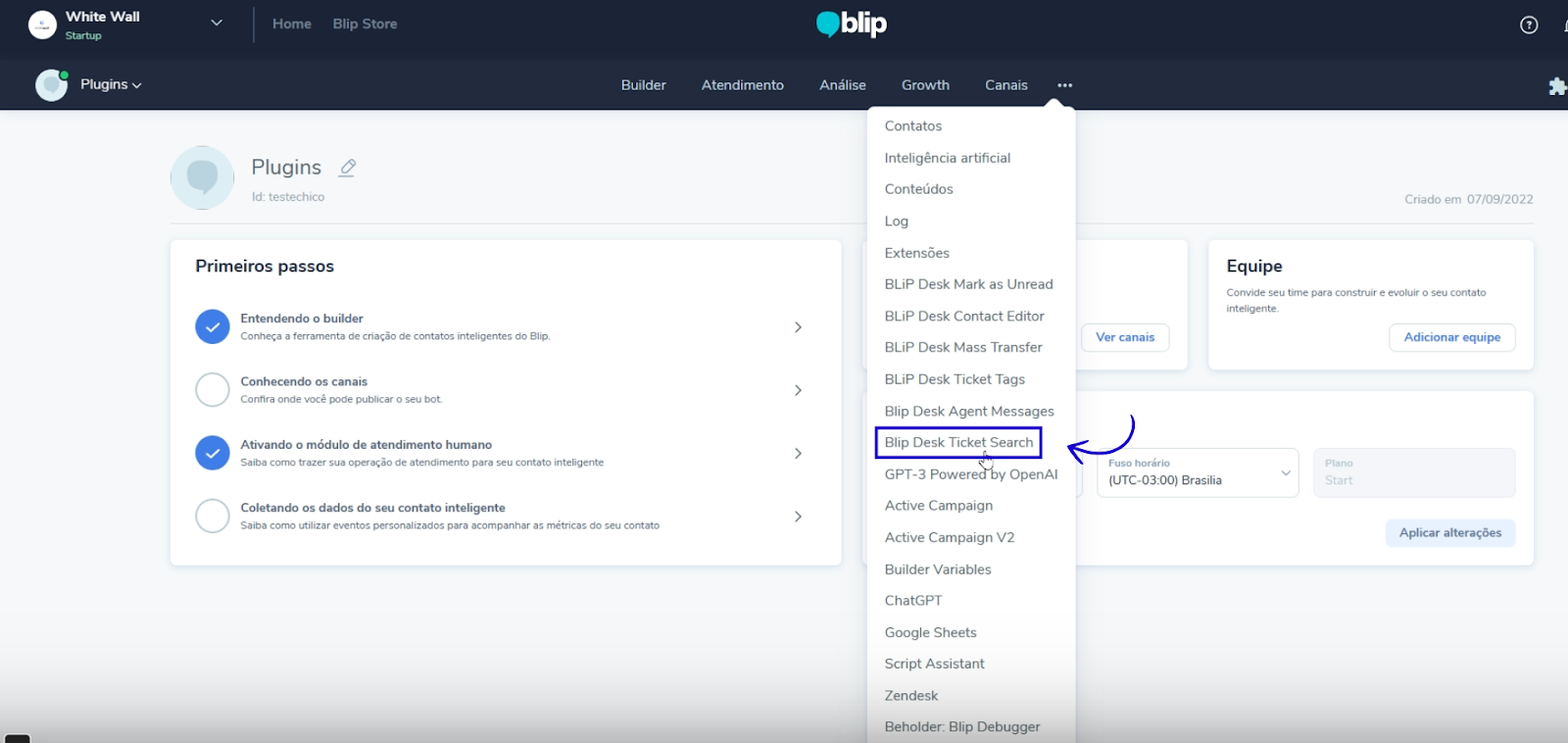The image size is (1568, 743).
Task: Go to the Home link
Action: (x=292, y=24)
